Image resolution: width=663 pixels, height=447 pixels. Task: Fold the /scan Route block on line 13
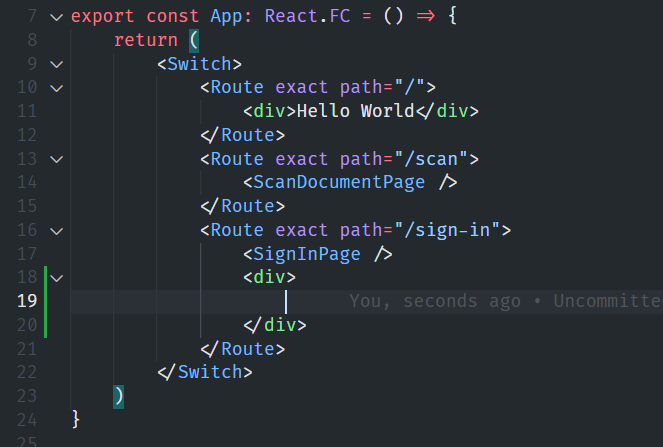(x=56, y=160)
